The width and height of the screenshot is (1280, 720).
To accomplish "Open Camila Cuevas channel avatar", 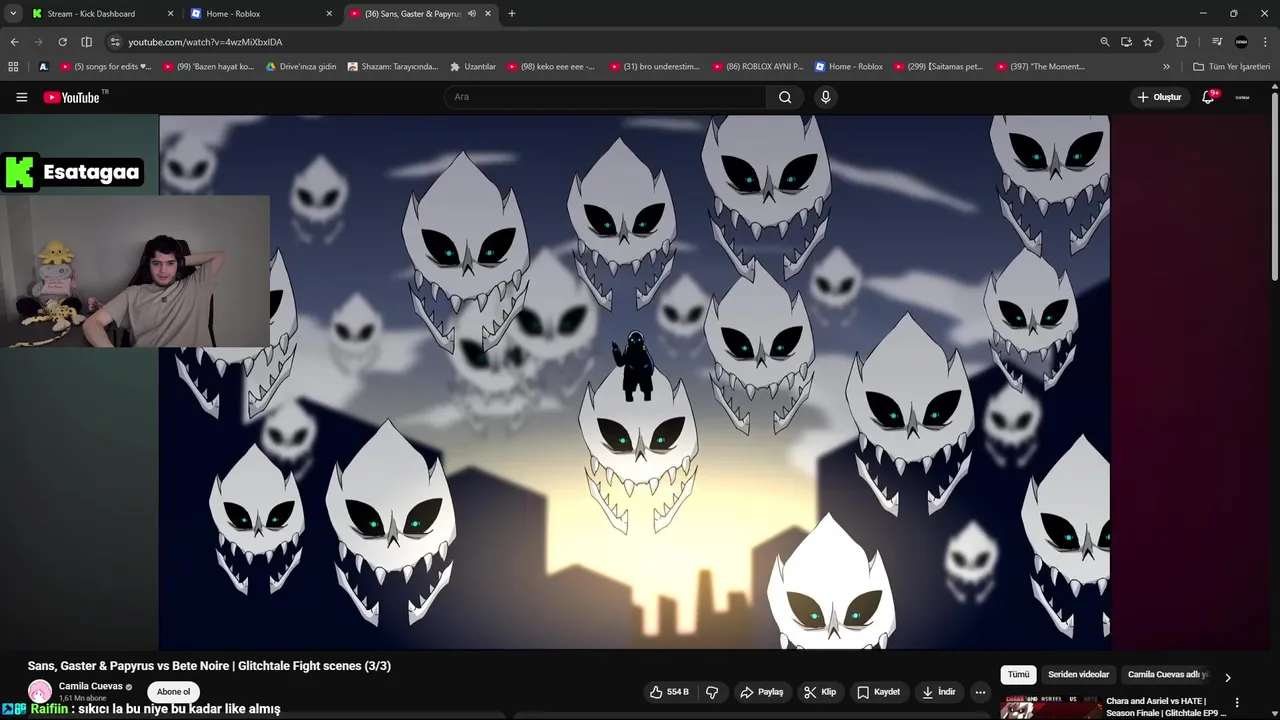I will pyautogui.click(x=40, y=692).
